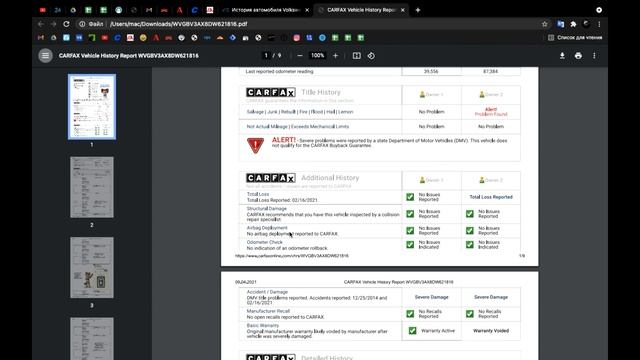640x360 pixels.
Task: Click the address bar file path
Action: point(179,24)
